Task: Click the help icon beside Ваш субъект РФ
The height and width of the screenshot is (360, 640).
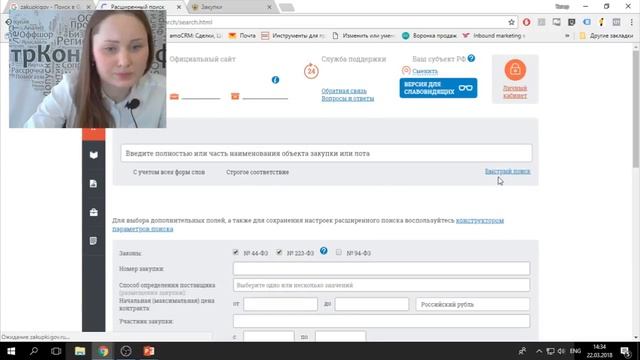Action: click(x=471, y=58)
